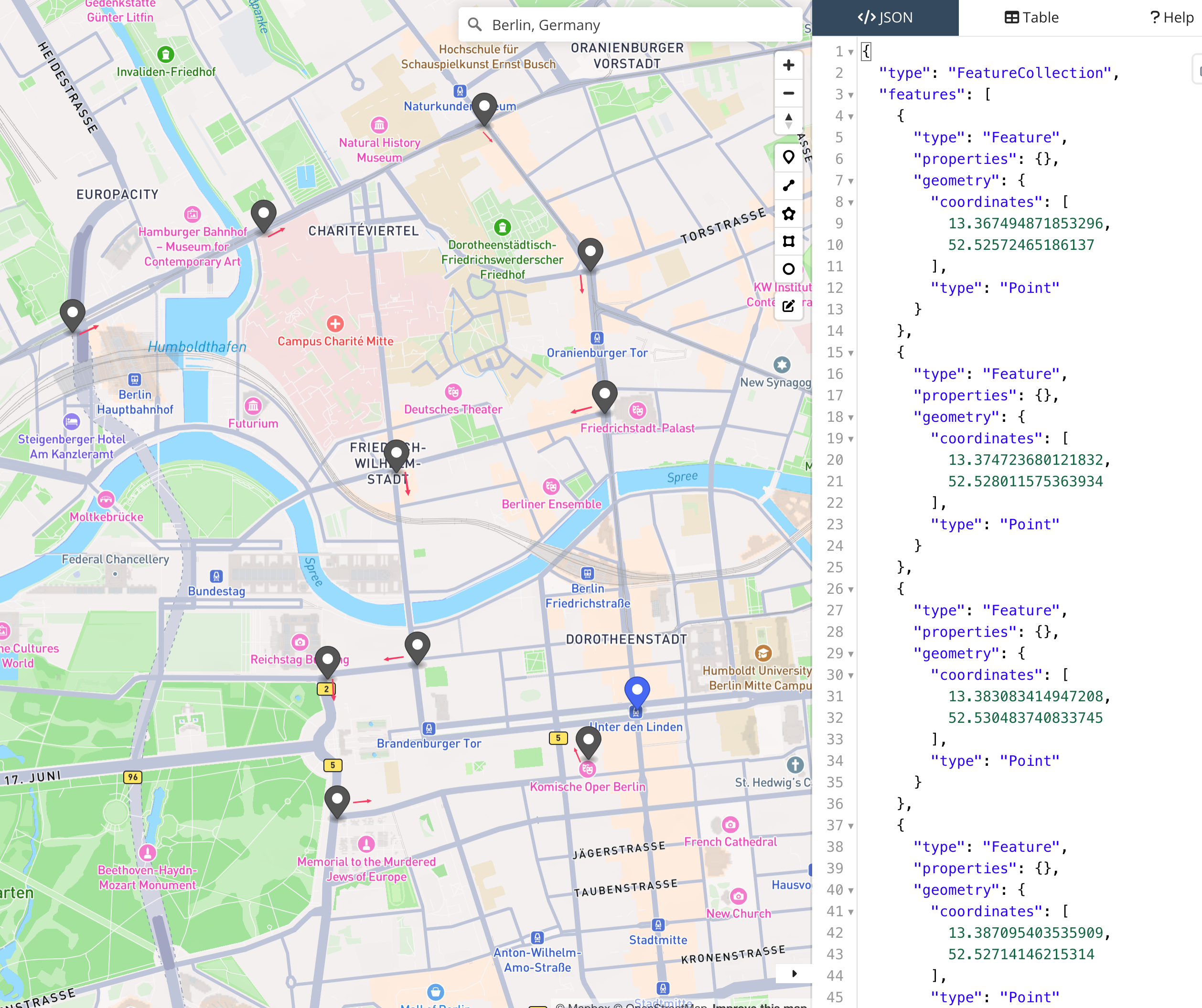Image resolution: width=1202 pixels, height=1008 pixels.
Task: Select the draw polygon tool
Action: point(788,214)
